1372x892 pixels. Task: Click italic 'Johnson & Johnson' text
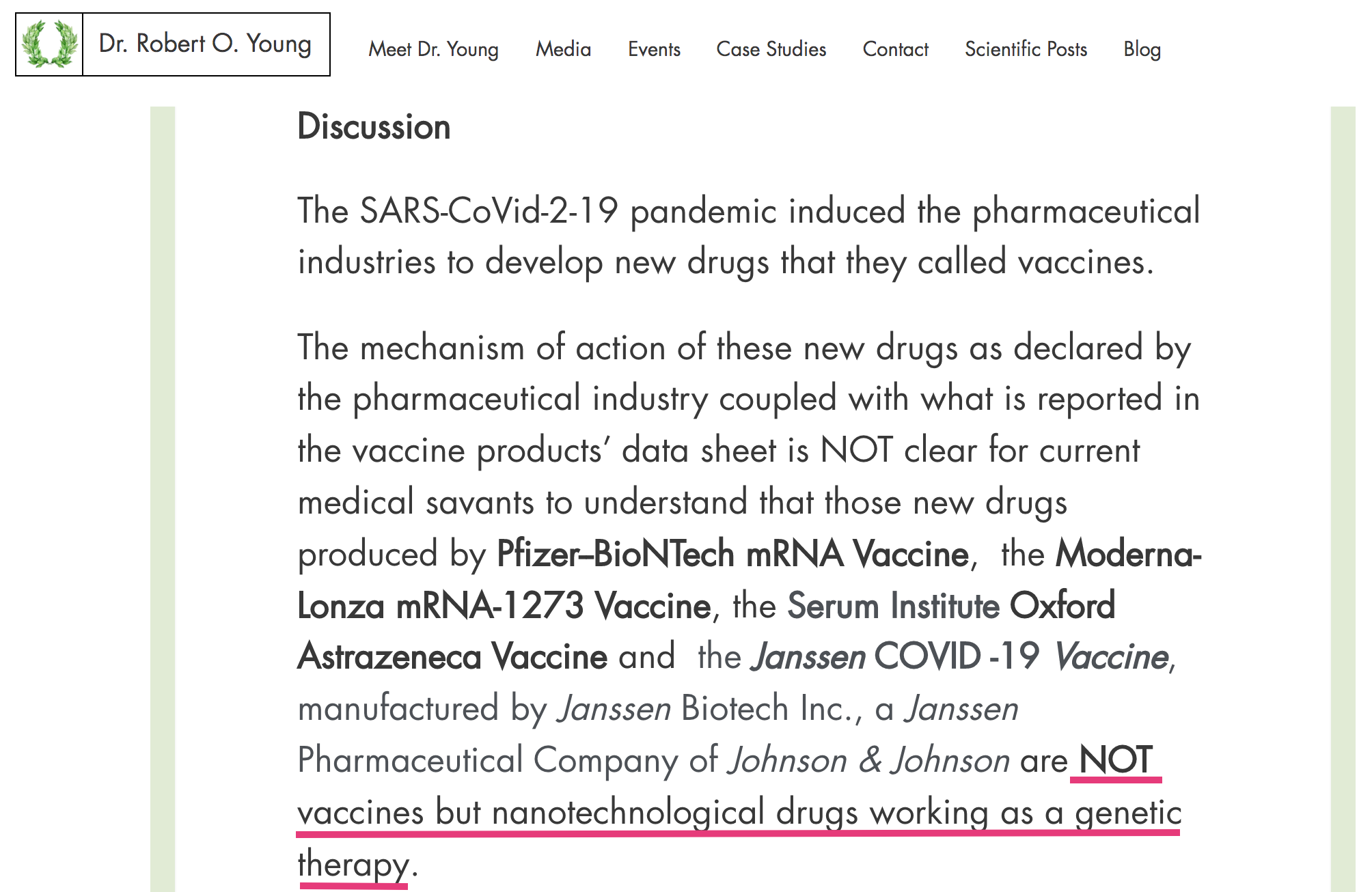pos(869,760)
